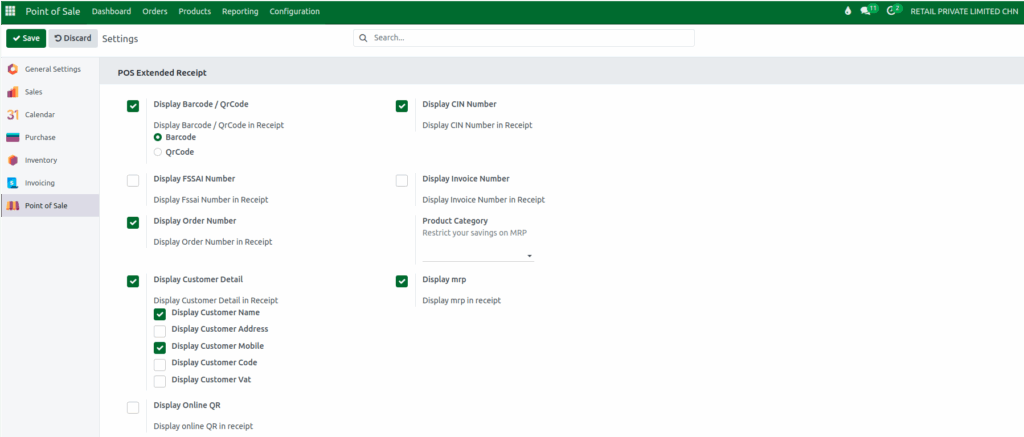Enable Display Customer Vat checkbox
This screenshot has width=1024, height=437.
click(160, 381)
